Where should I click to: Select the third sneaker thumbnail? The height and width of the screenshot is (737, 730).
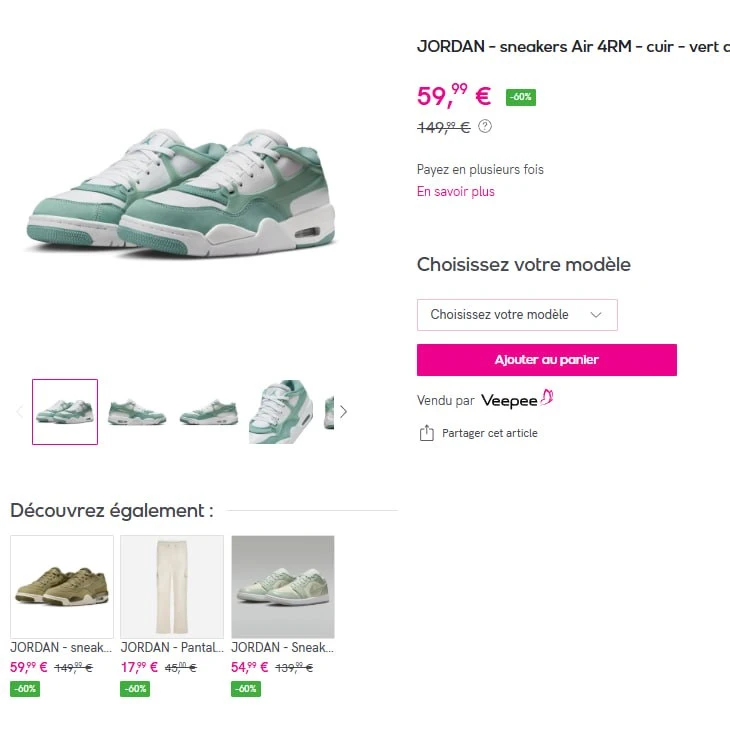pos(209,412)
